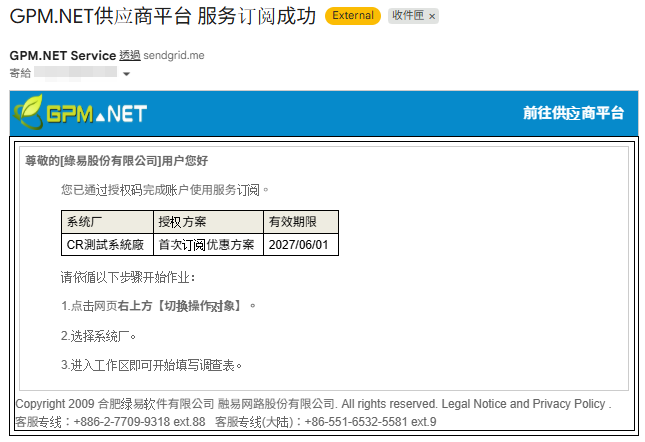Expand recipient details dropdown arrow
This screenshot has width=645, height=442.
127,74
